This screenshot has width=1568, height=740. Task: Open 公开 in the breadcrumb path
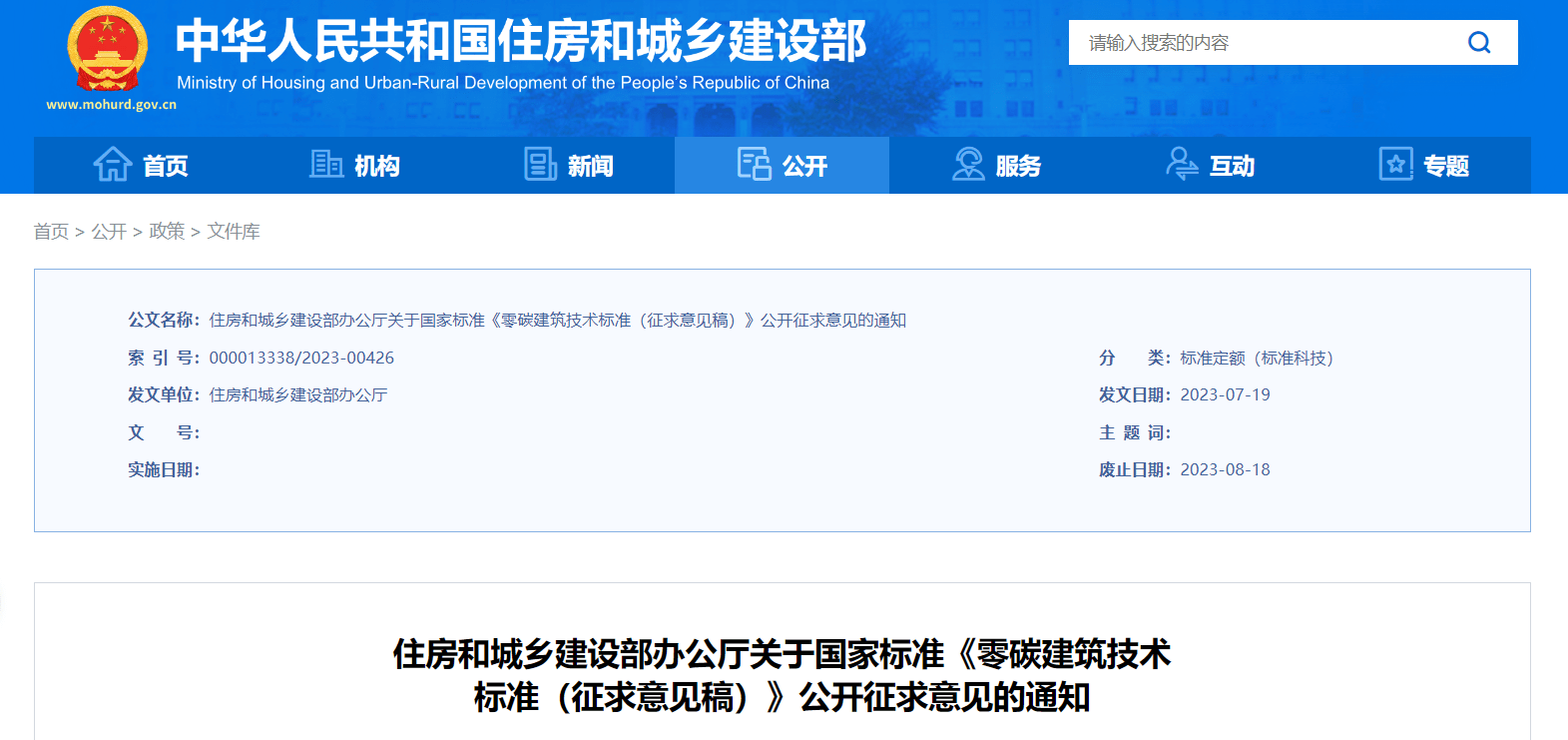(109, 232)
